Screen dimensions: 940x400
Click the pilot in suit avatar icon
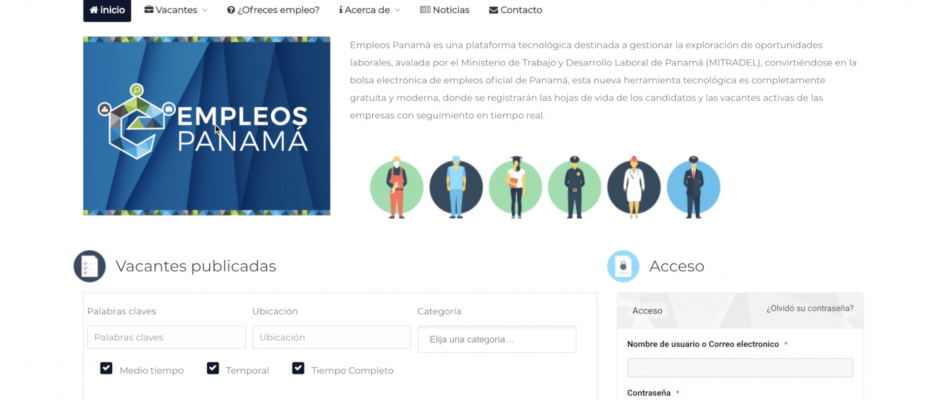(693, 188)
